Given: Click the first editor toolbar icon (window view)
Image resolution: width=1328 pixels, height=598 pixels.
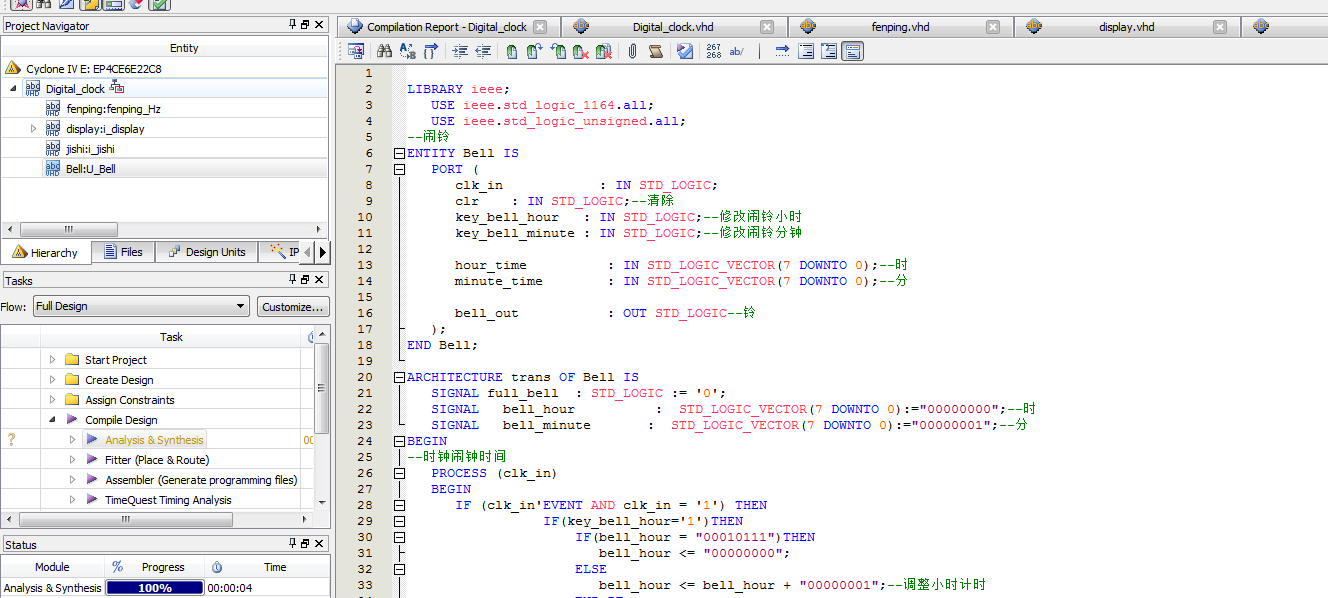Looking at the screenshot, I should point(355,51).
